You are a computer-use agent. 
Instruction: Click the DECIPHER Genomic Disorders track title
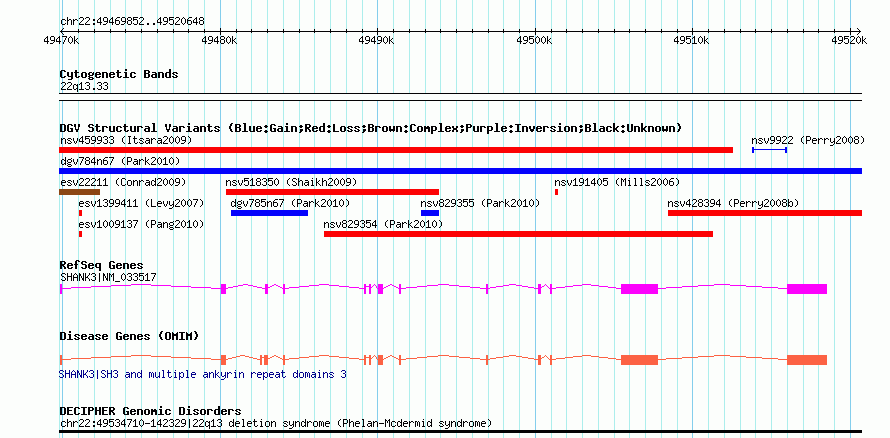click(150, 411)
